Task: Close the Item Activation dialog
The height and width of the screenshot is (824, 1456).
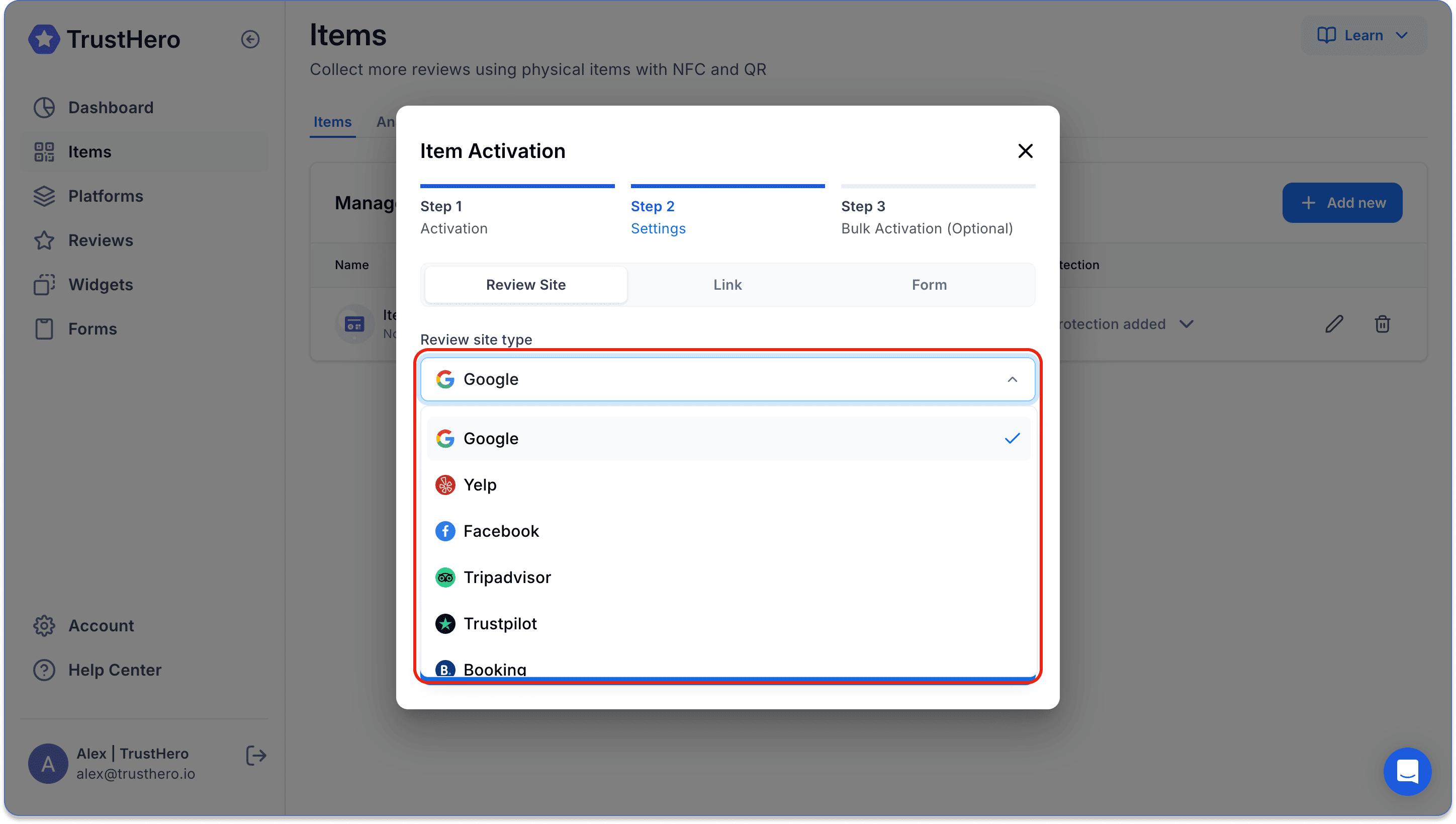Action: coord(1025,151)
